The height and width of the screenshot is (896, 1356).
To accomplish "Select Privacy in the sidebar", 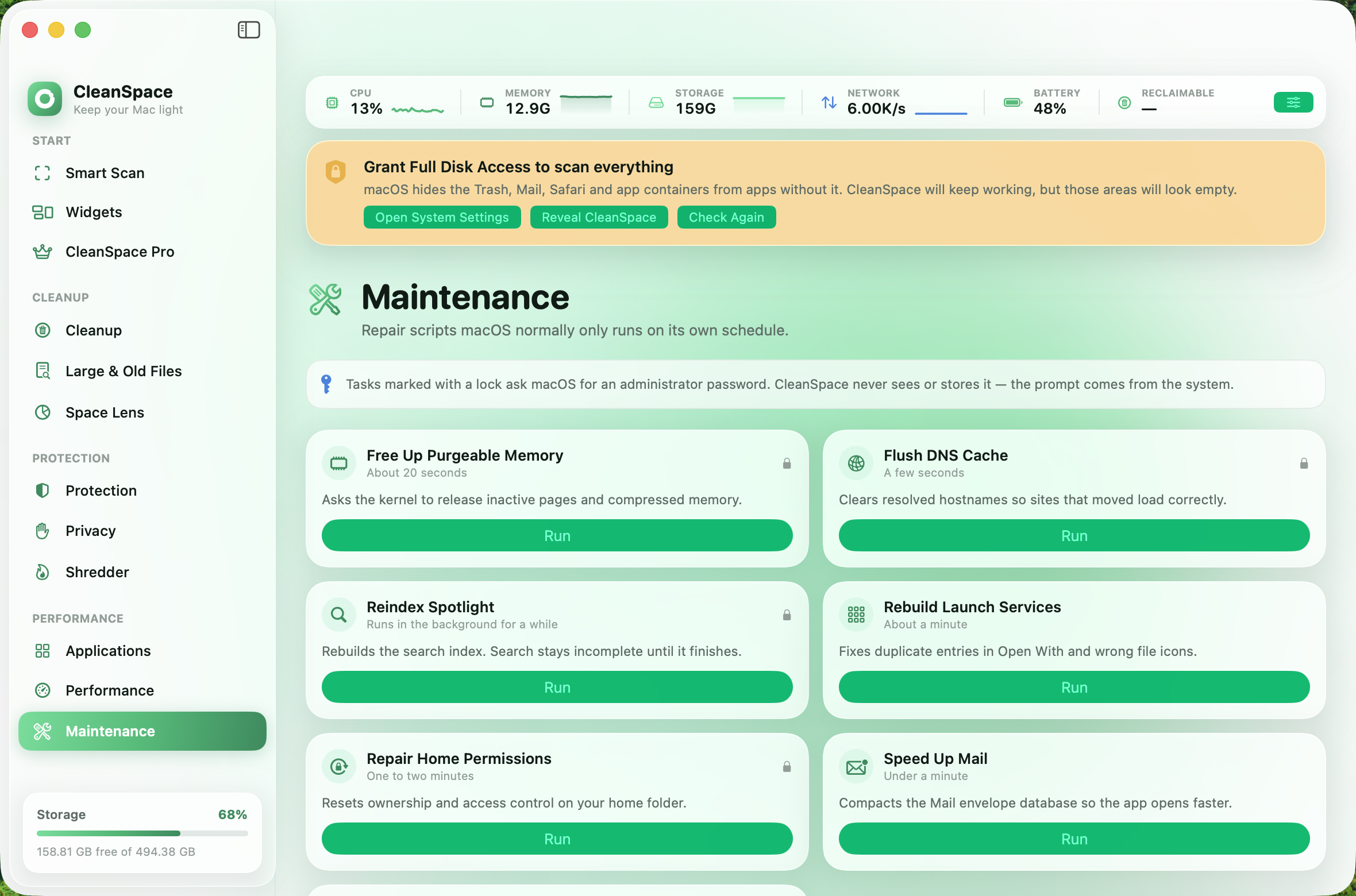I will 142,531.
